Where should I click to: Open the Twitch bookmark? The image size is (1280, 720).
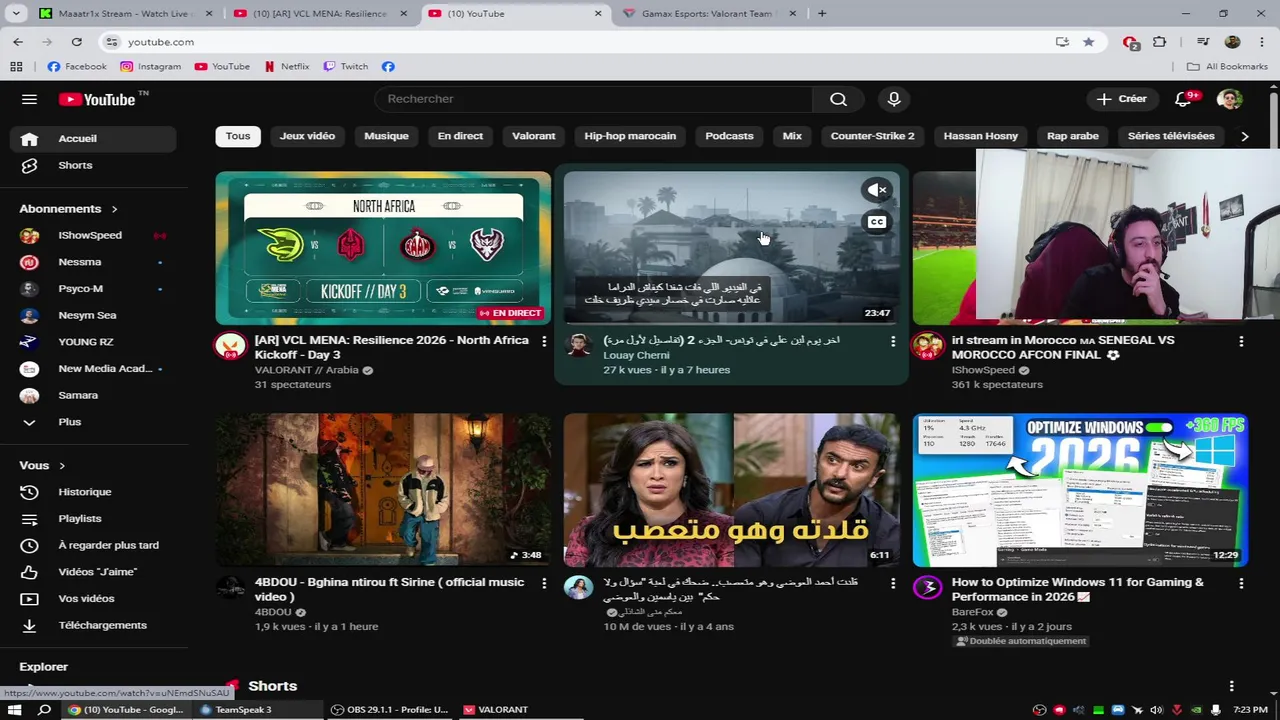click(345, 66)
